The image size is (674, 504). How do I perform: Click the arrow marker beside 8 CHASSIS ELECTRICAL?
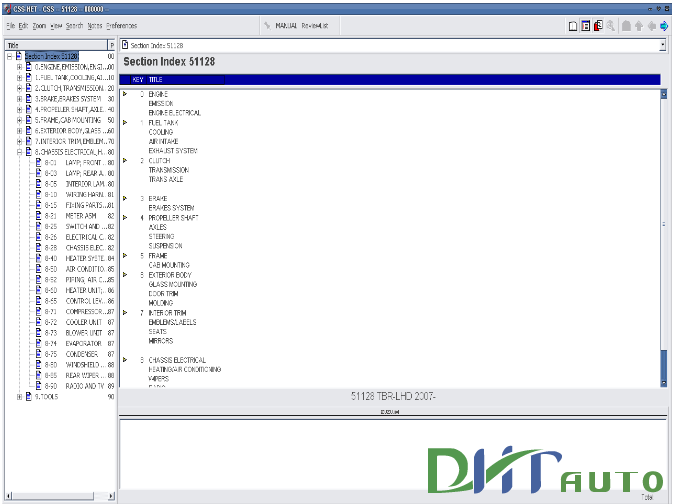(125, 360)
